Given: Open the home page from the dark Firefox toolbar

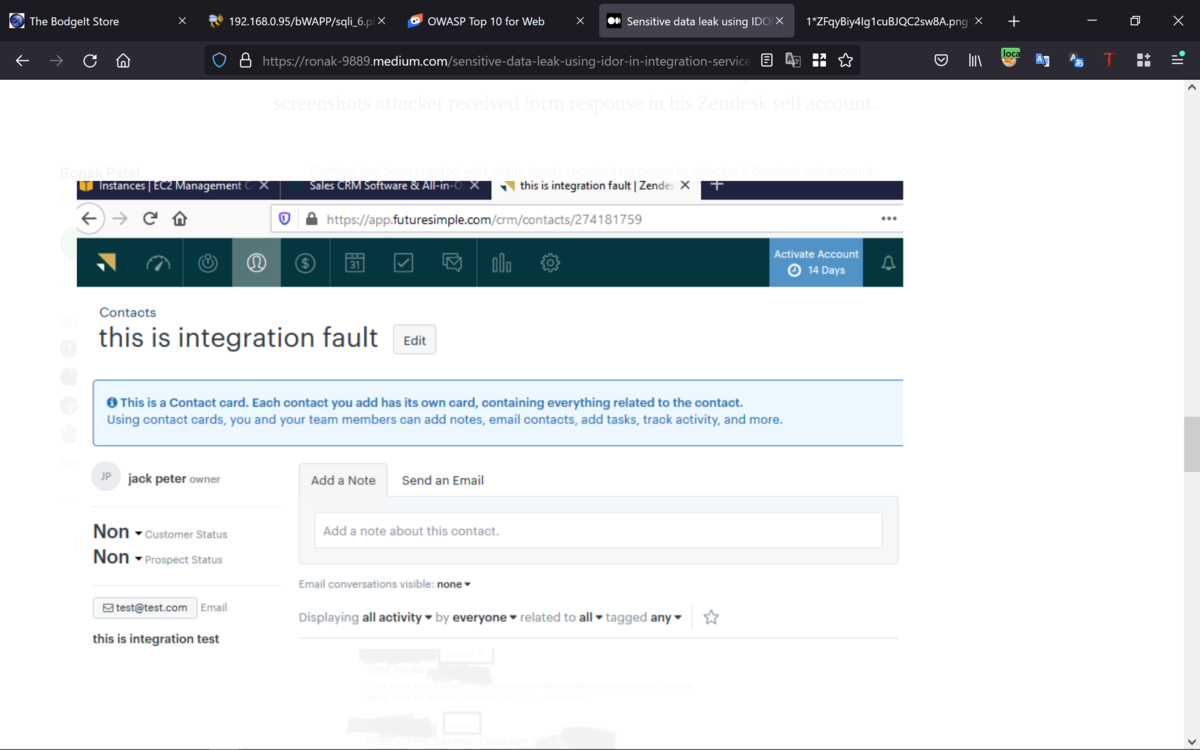Looking at the screenshot, I should [123, 61].
